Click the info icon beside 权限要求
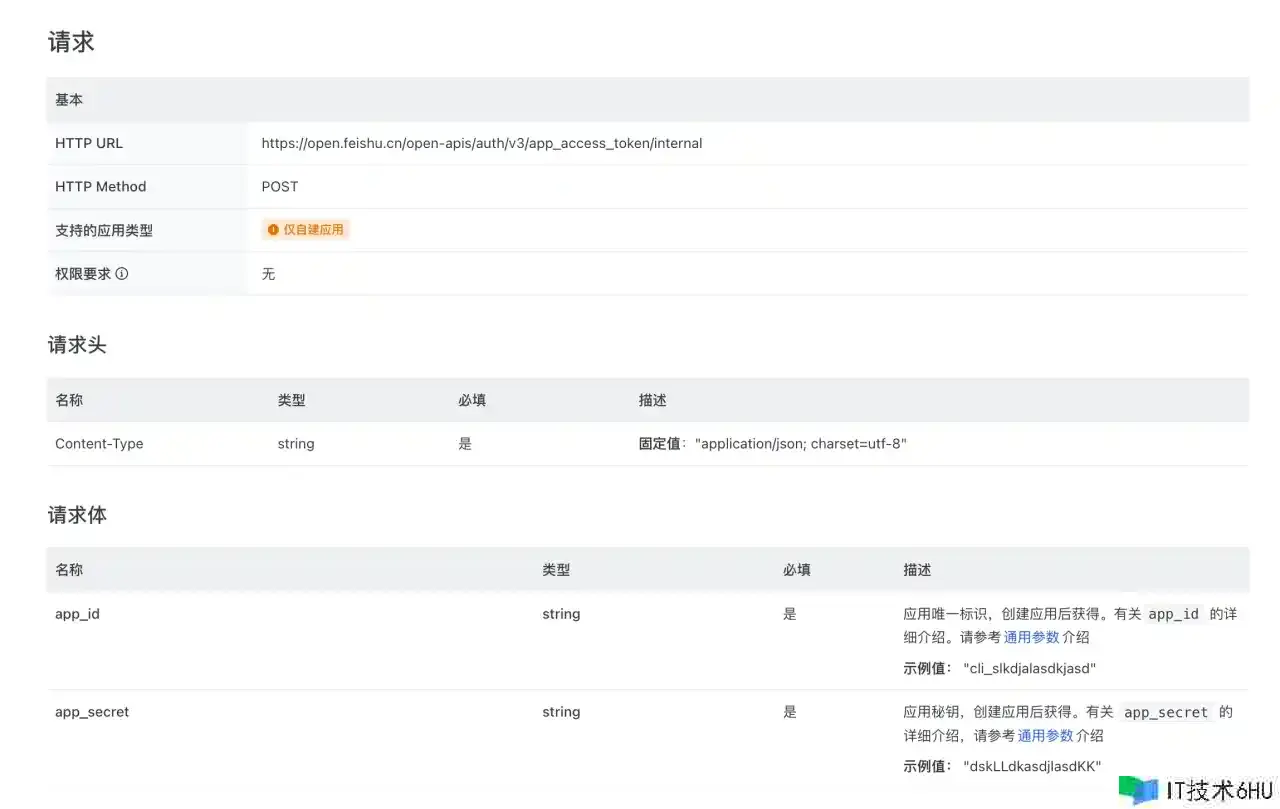This screenshot has height=809, width=1280. tap(122, 274)
